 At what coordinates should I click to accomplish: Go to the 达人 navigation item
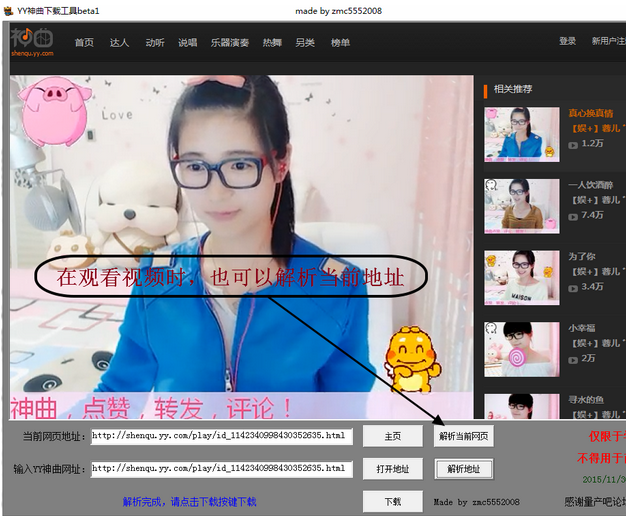coord(119,43)
